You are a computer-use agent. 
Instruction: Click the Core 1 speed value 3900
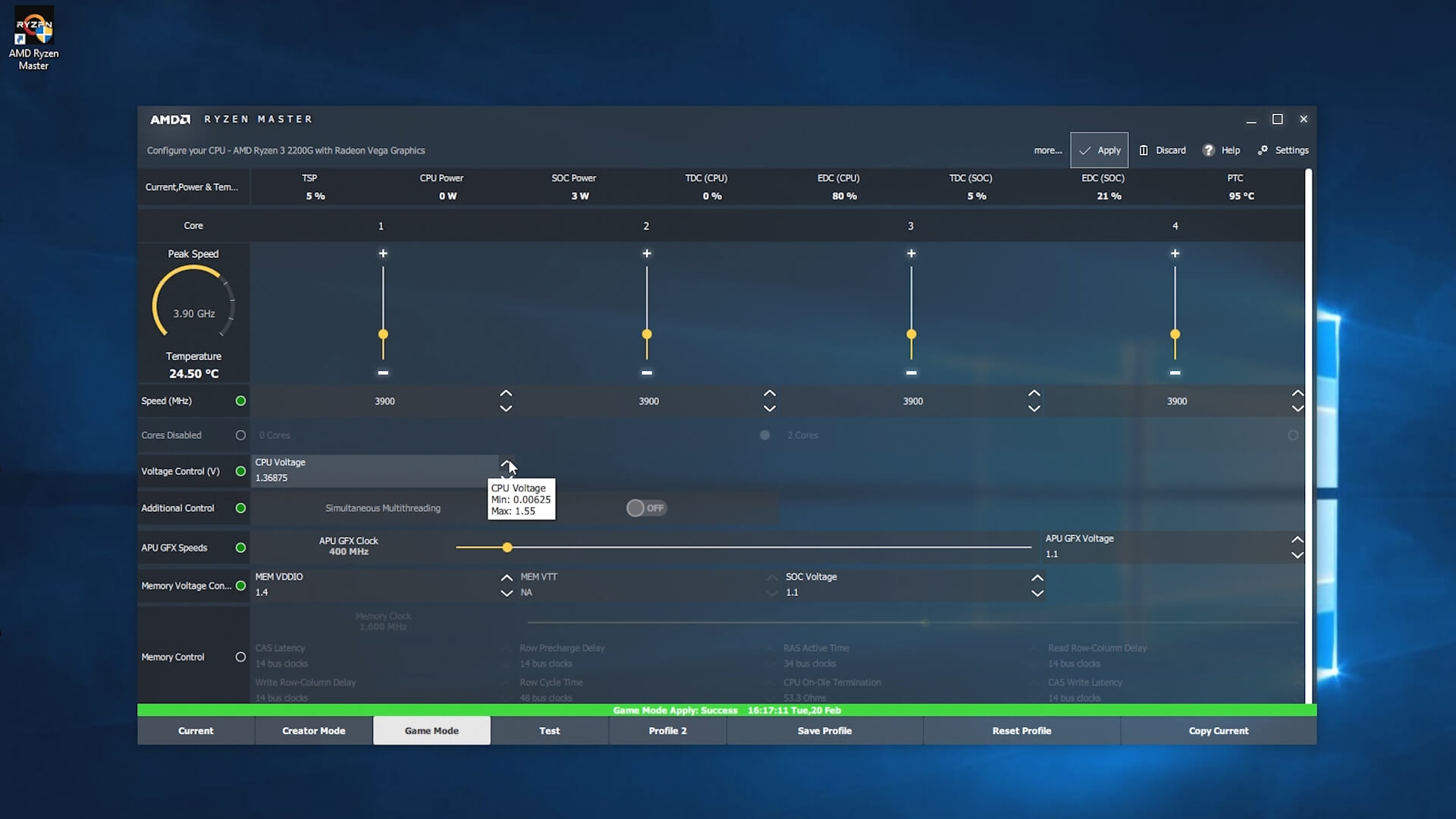tap(384, 401)
